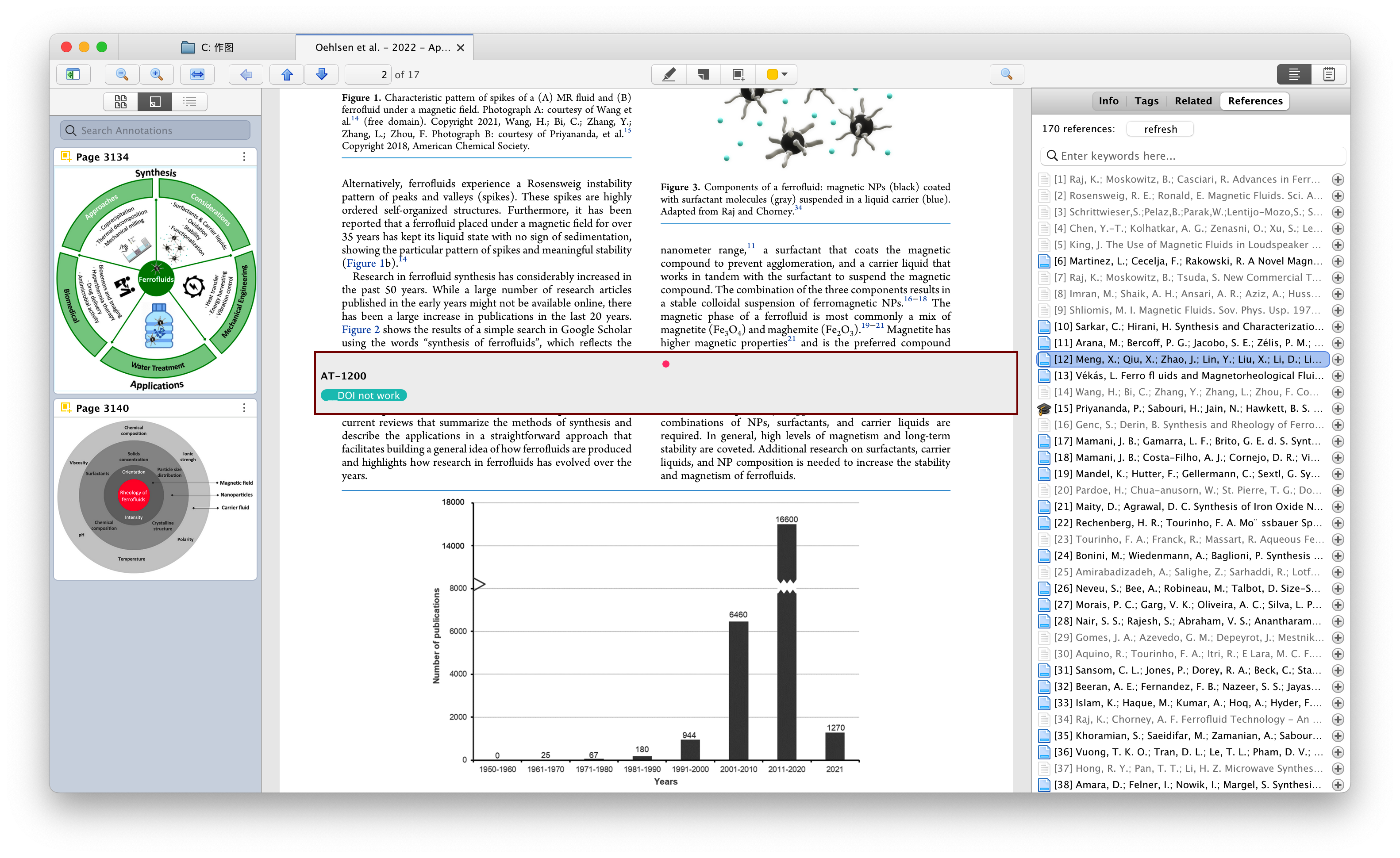Add reference [1] Raj, K. with plus
The image size is (1400, 858).
click(1338, 180)
